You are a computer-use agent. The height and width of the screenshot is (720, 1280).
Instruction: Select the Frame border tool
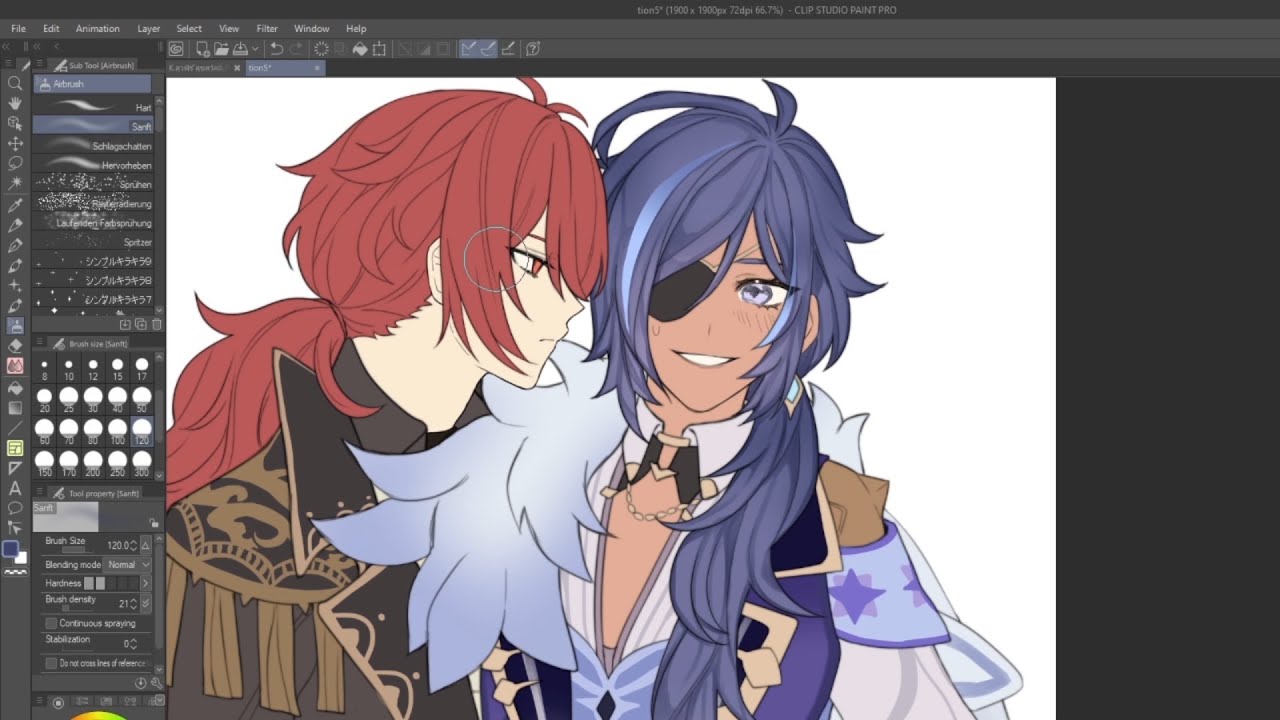pyautogui.click(x=15, y=448)
